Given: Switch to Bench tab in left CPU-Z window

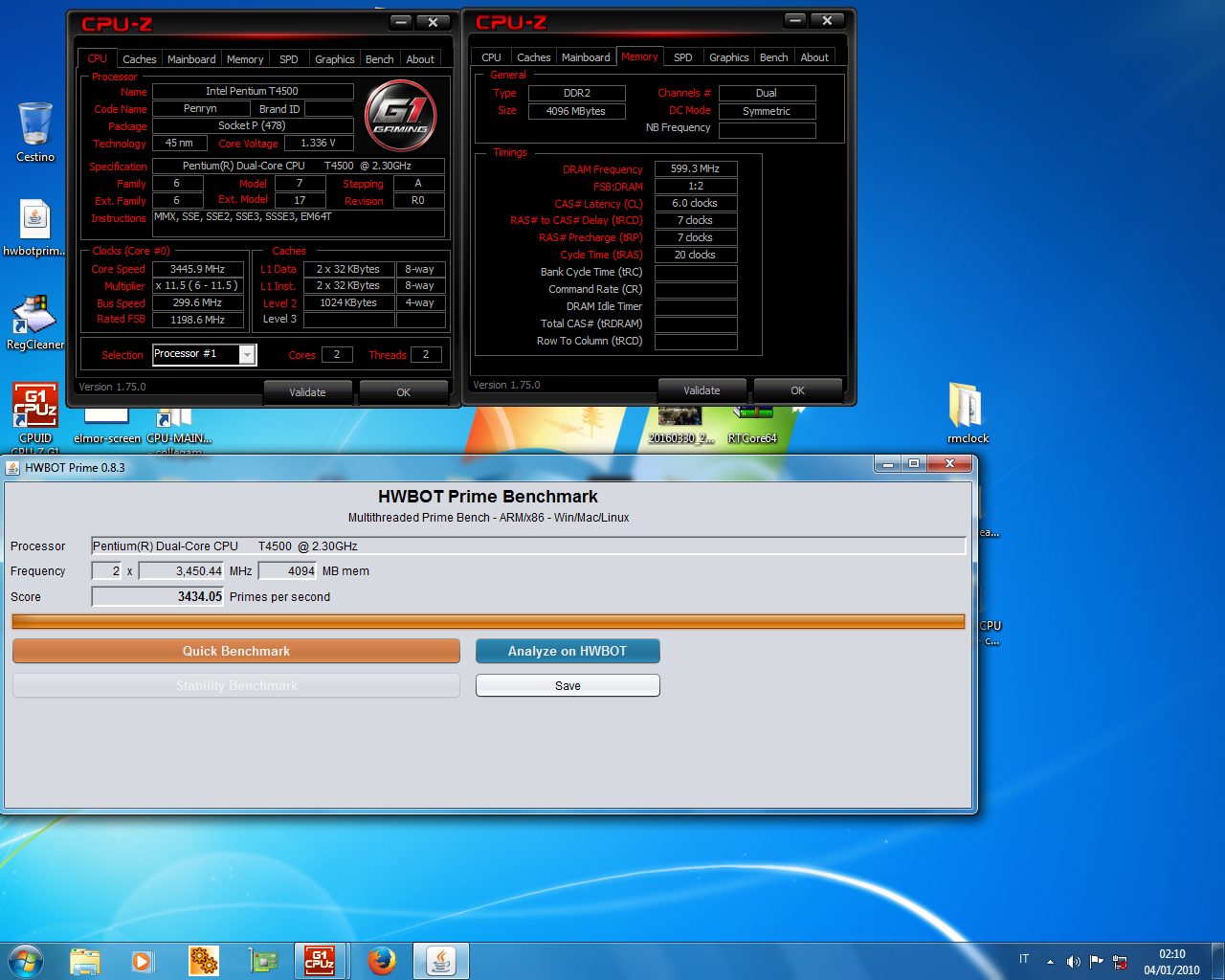Looking at the screenshot, I should 380,59.
